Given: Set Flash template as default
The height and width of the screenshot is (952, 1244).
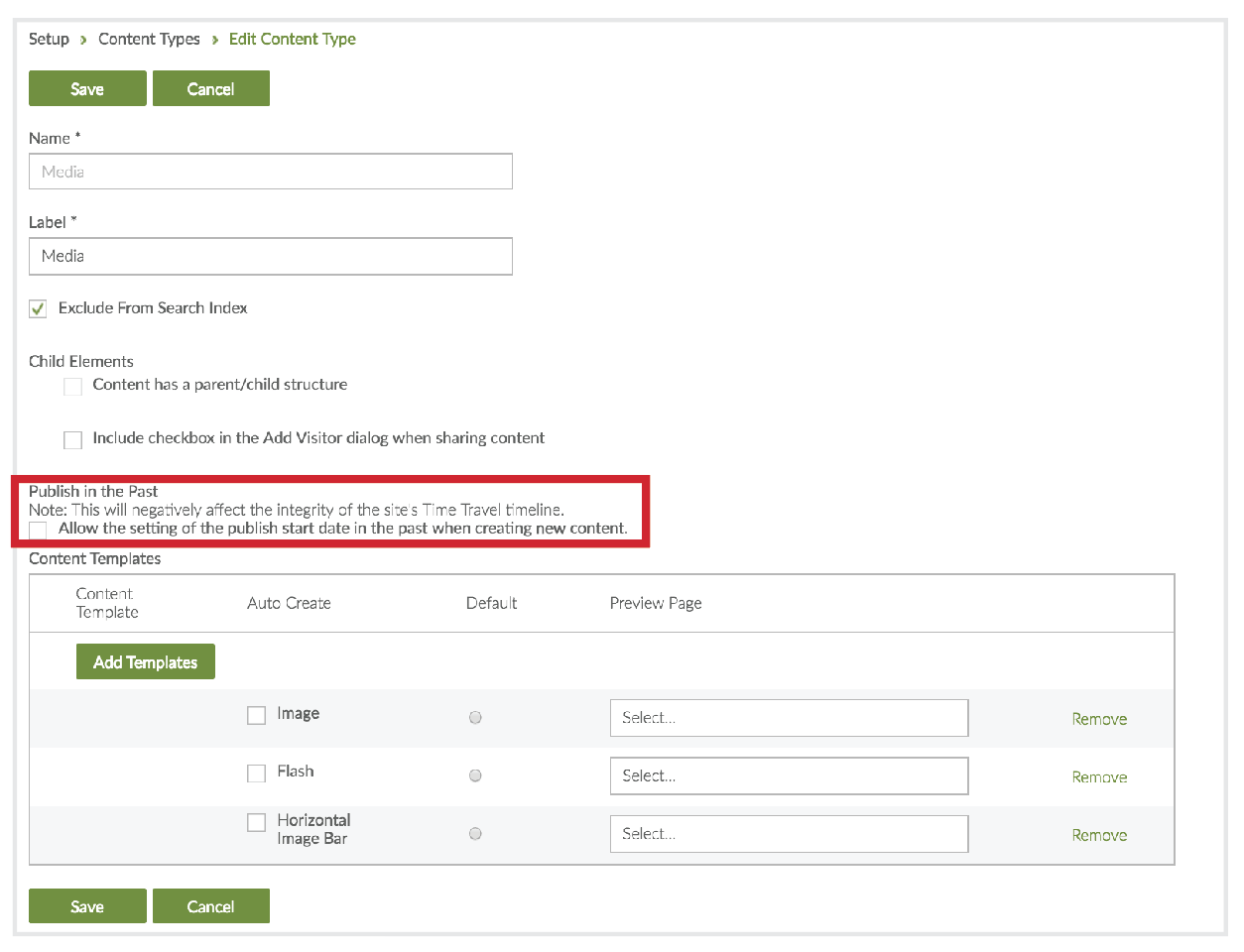Looking at the screenshot, I should coord(475,775).
